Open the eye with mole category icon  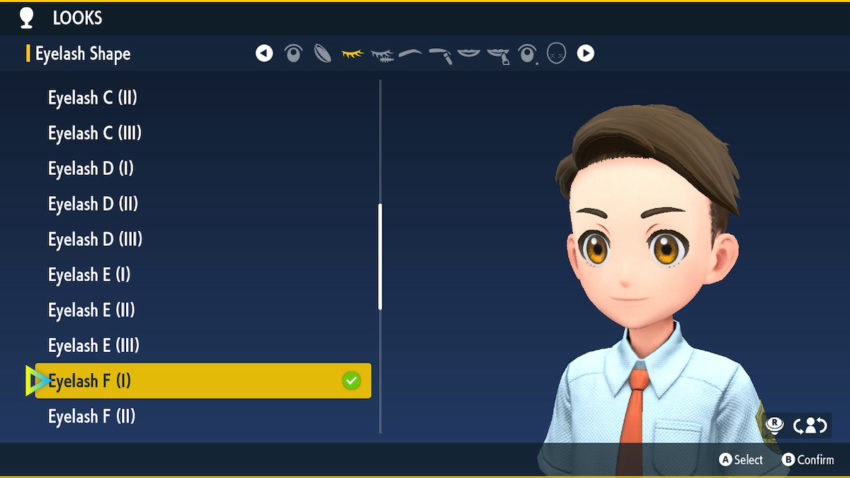point(527,54)
